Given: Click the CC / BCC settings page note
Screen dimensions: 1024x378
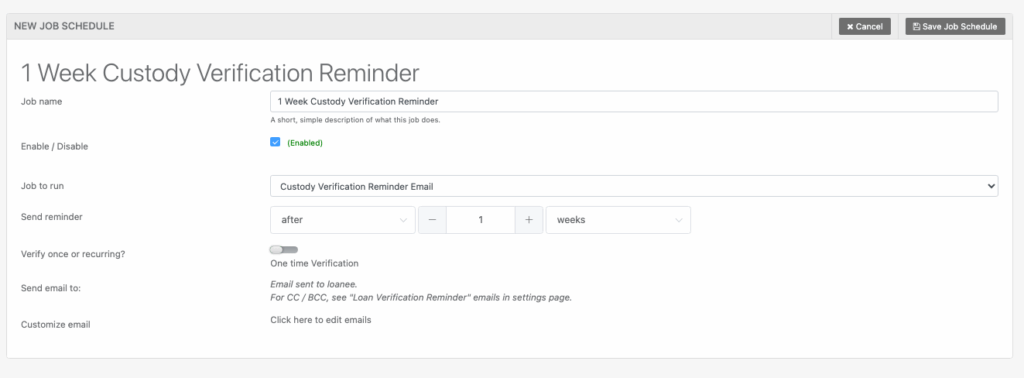Looking at the screenshot, I should pos(421,298).
